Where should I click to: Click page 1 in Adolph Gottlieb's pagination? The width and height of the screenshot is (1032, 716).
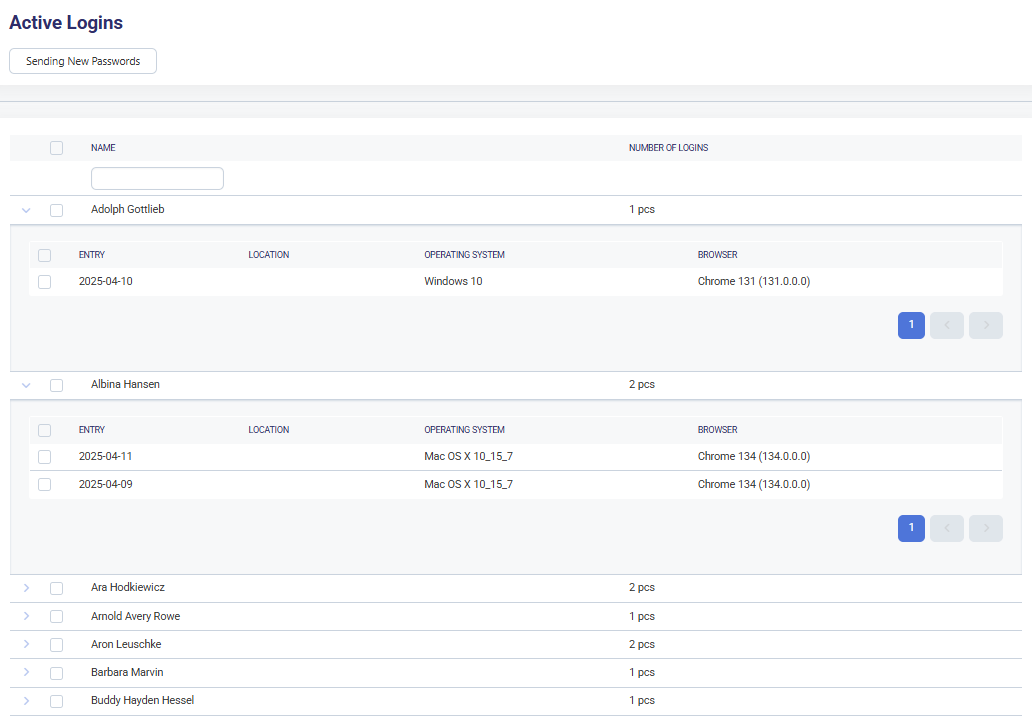[x=911, y=325]
